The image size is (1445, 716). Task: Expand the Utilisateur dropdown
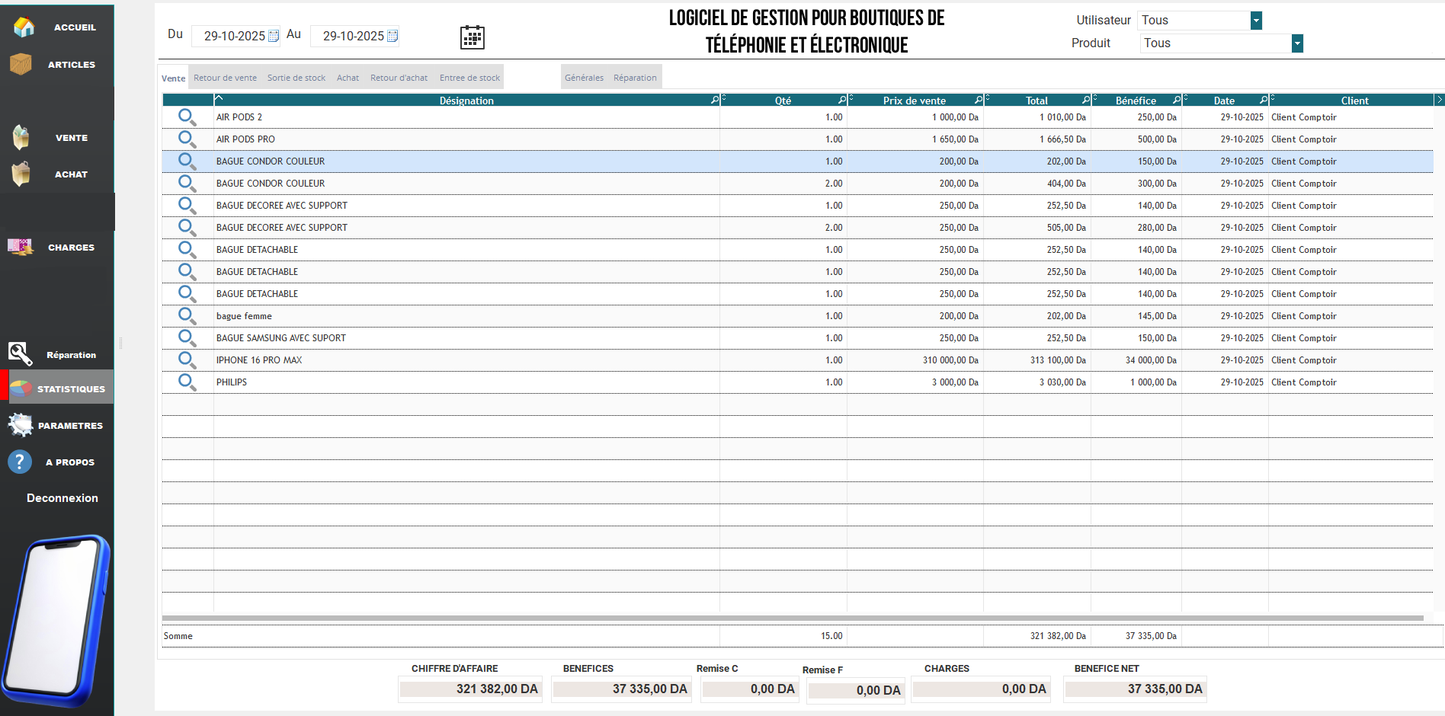tap(1256, 20)
